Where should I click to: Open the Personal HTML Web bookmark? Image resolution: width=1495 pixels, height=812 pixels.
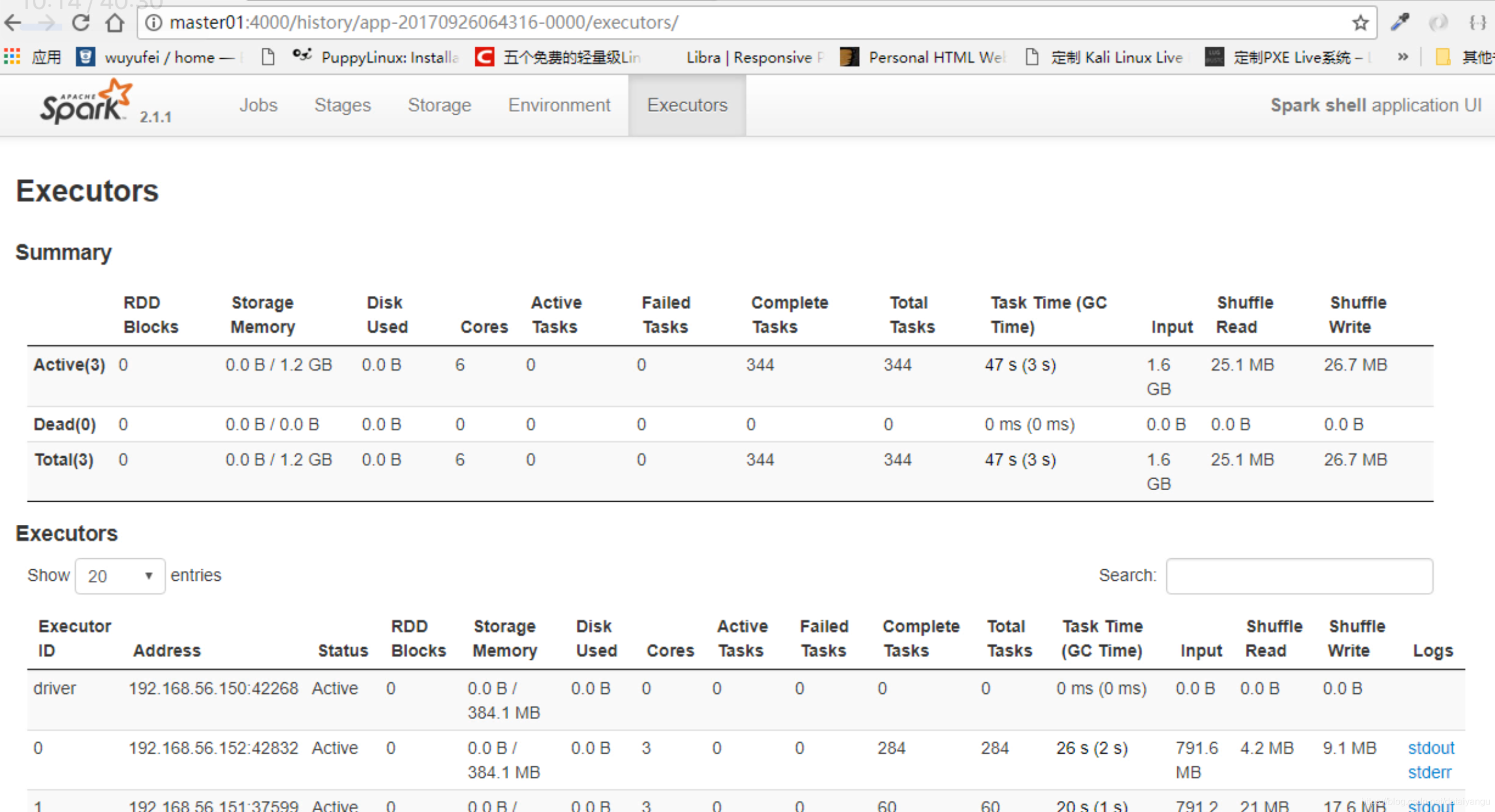click(923, 57)
